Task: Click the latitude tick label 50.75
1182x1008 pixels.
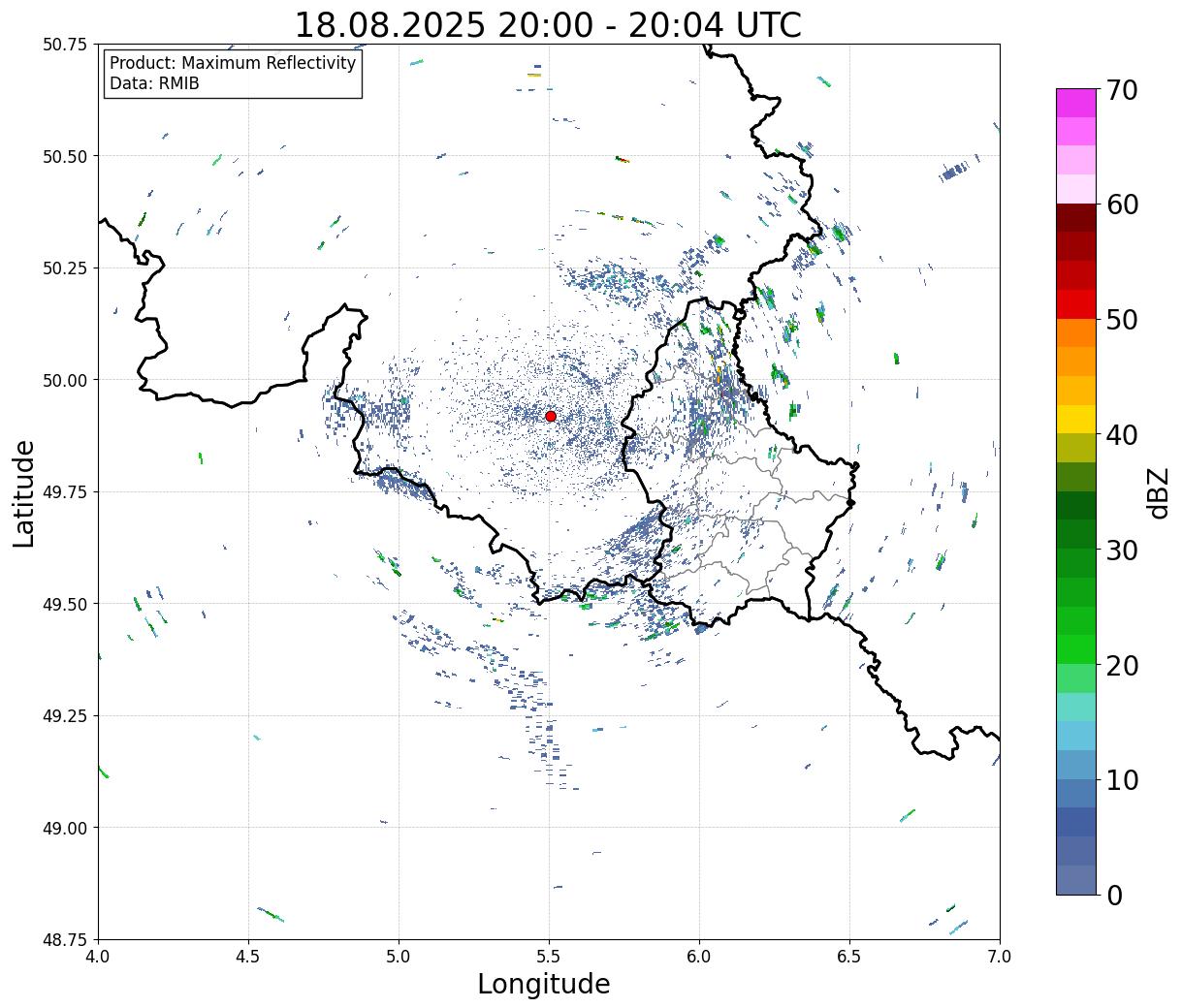Action: point(64,45)
